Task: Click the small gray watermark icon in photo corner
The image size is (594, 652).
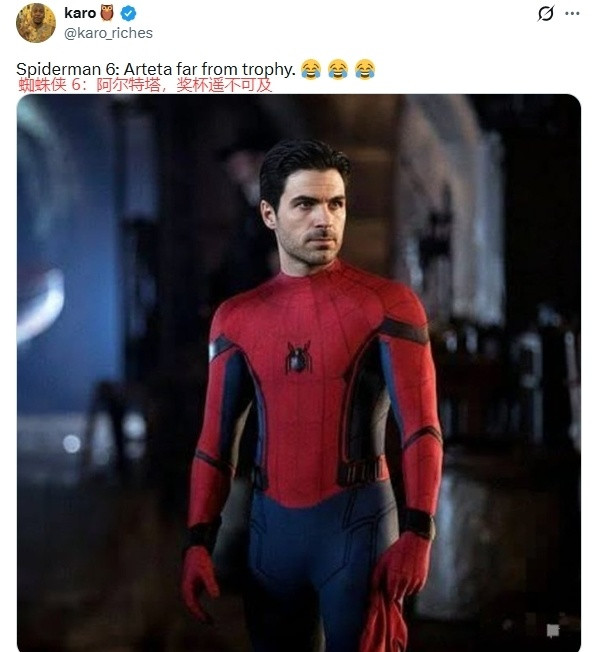Action: click(x=552, y=630)
